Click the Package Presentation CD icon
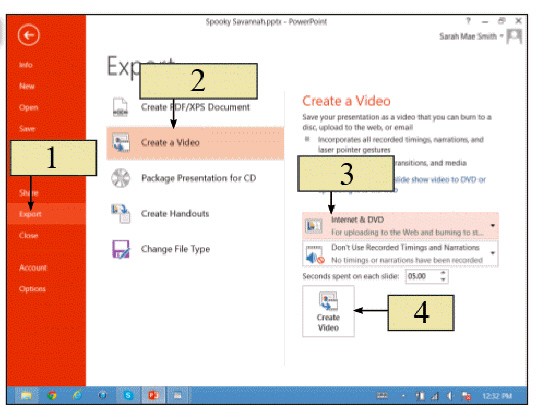The height and width of the screenshot is (414, 537). pos(121,178)
